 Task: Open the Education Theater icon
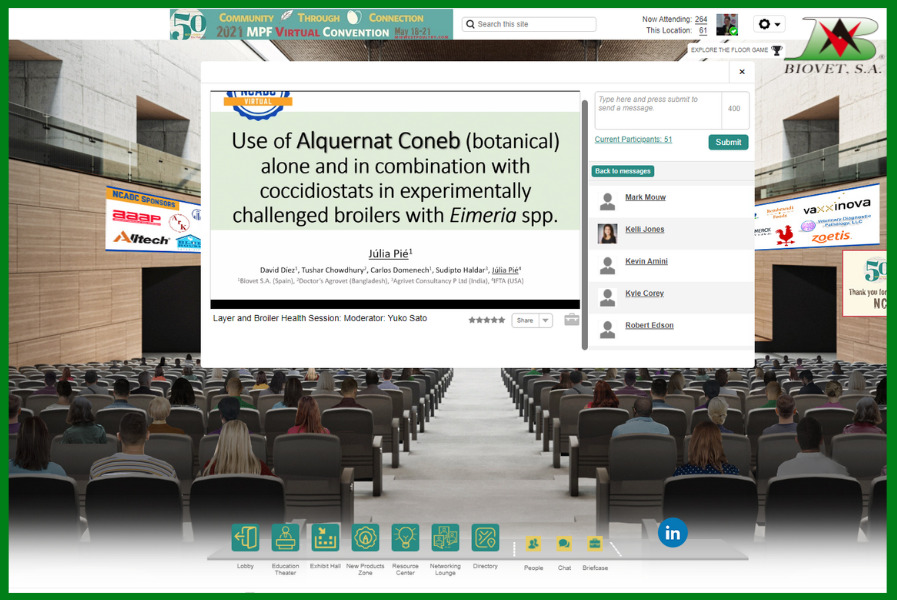pos(285,538)
